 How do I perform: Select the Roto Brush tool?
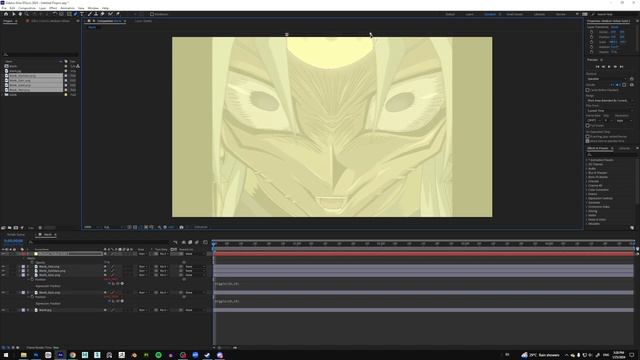pos(110,14)
